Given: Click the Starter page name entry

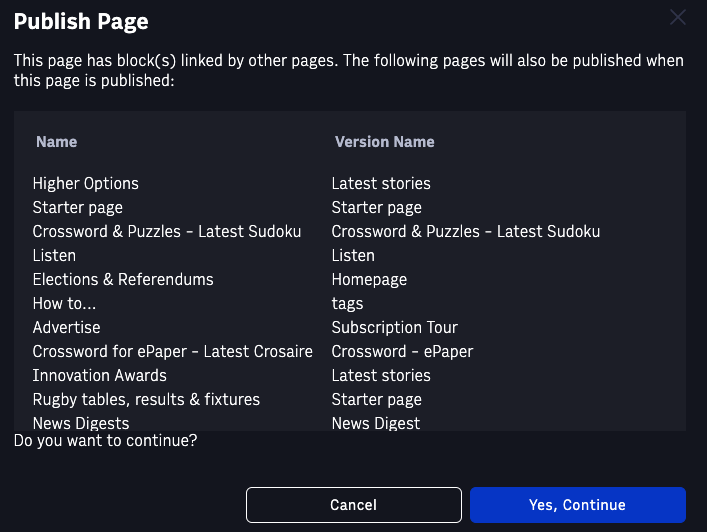Looking at the screenshot, I should point(78,208).
